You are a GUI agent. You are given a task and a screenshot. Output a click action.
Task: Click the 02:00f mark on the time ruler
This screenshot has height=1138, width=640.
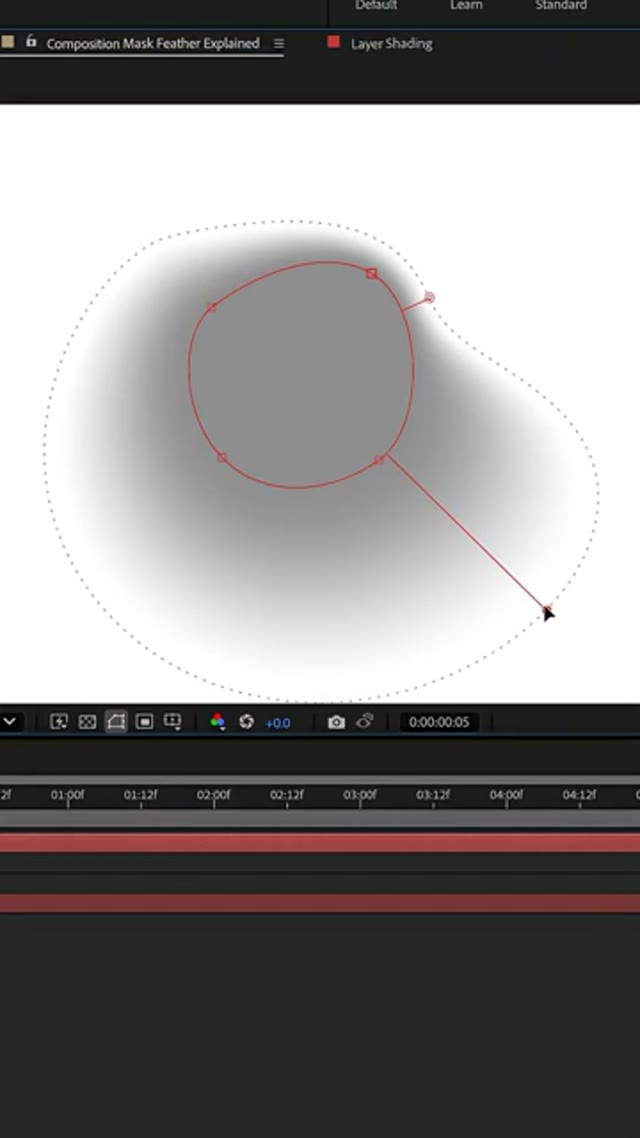coord(213,796)
